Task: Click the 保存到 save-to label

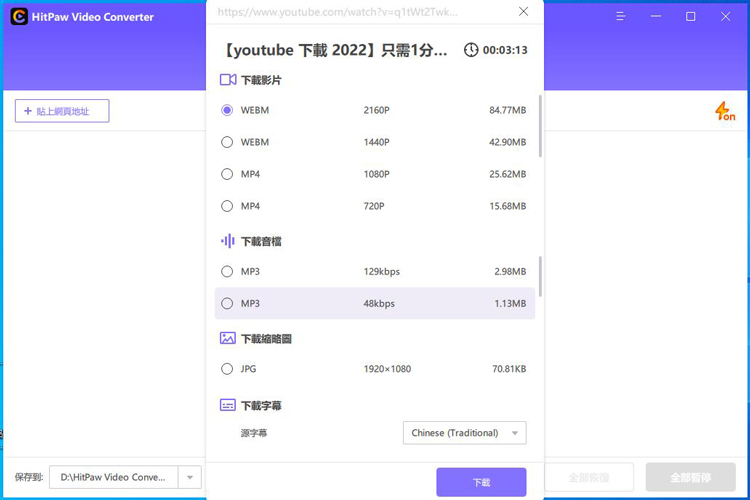Action: [29, 477]
